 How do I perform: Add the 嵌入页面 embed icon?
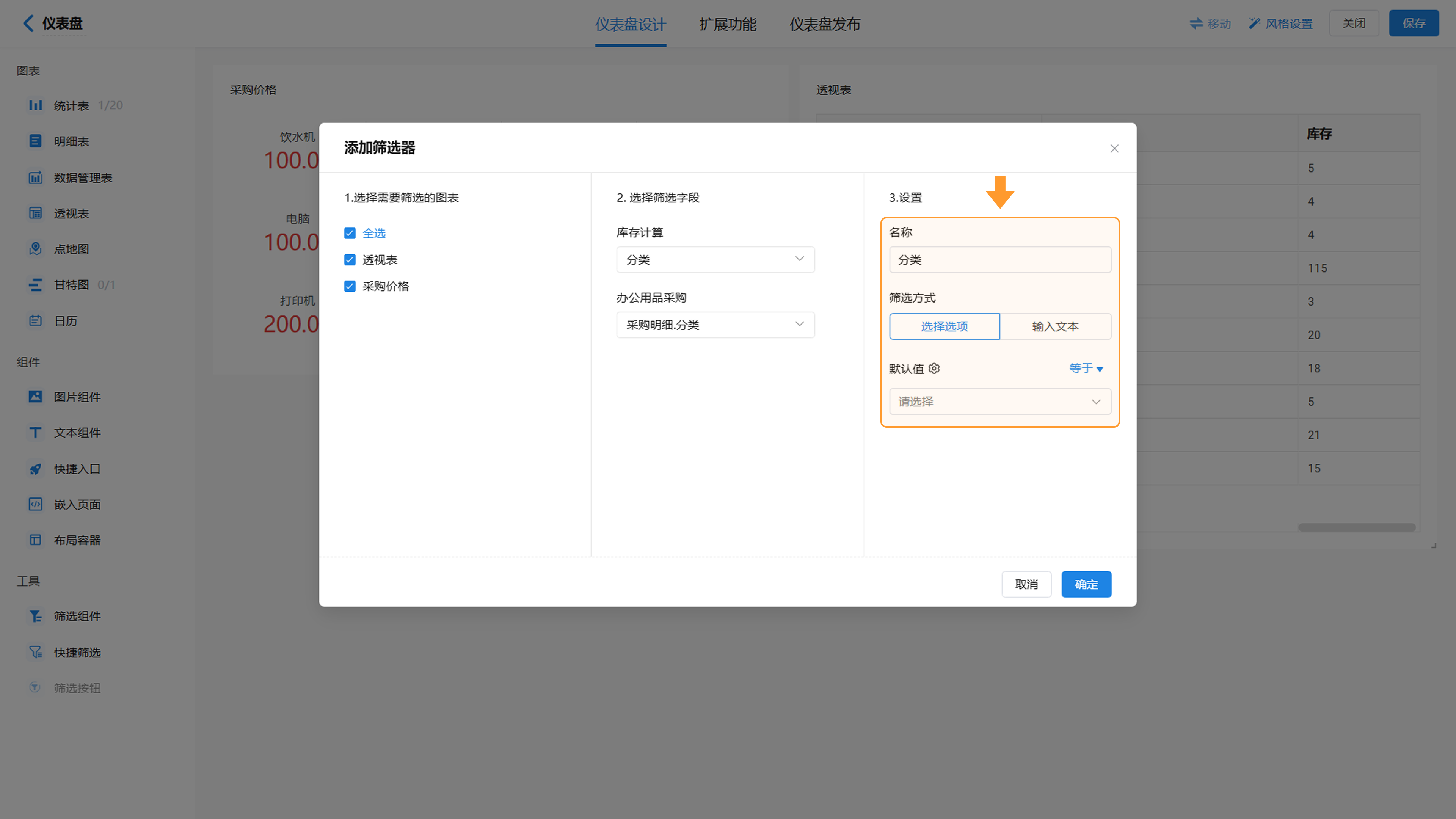(x=36, y=504)
